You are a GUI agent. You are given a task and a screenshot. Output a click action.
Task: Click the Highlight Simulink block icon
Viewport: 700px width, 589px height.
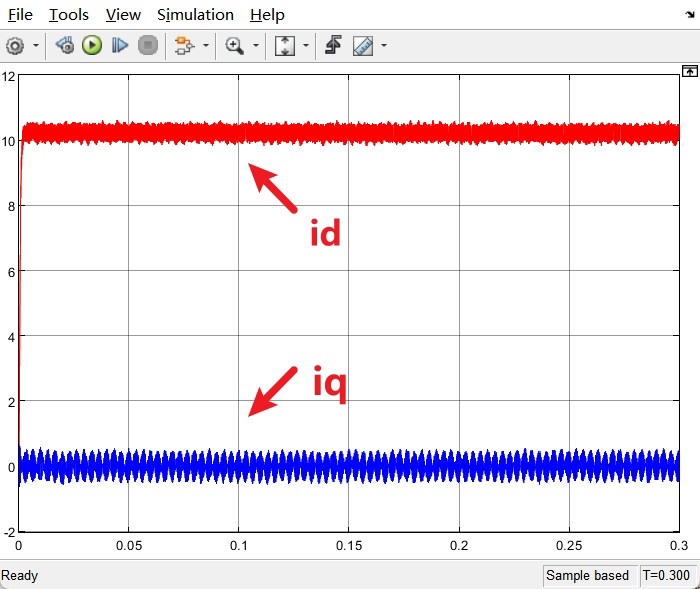(x=184, y=46)
